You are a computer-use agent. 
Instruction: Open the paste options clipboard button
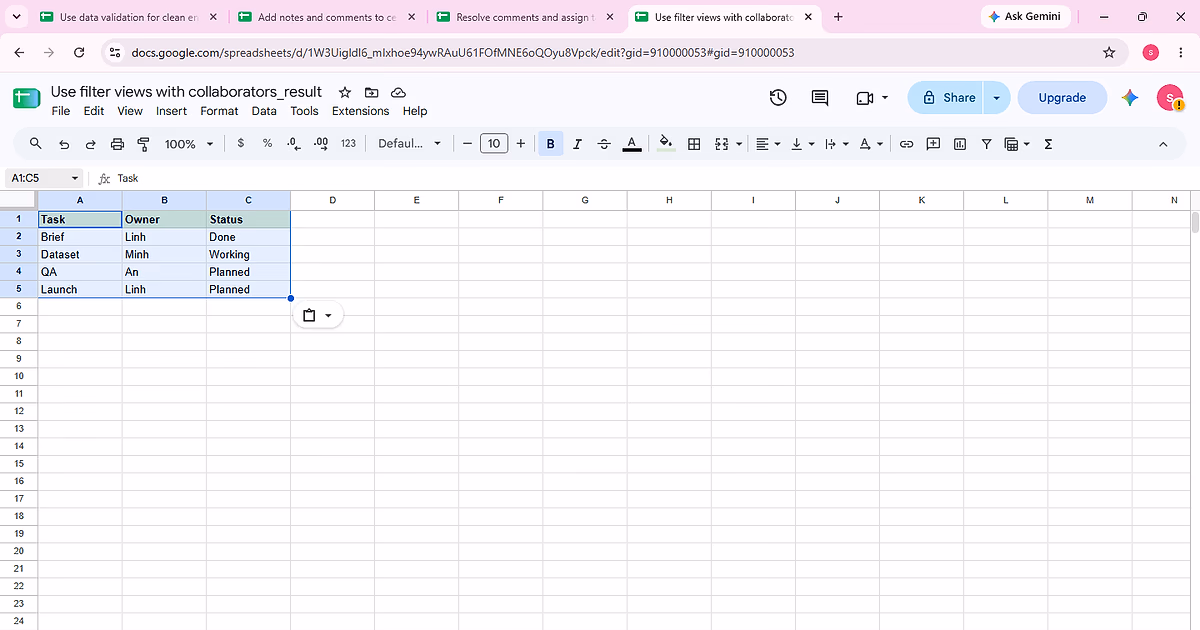[x=318, y=315]
